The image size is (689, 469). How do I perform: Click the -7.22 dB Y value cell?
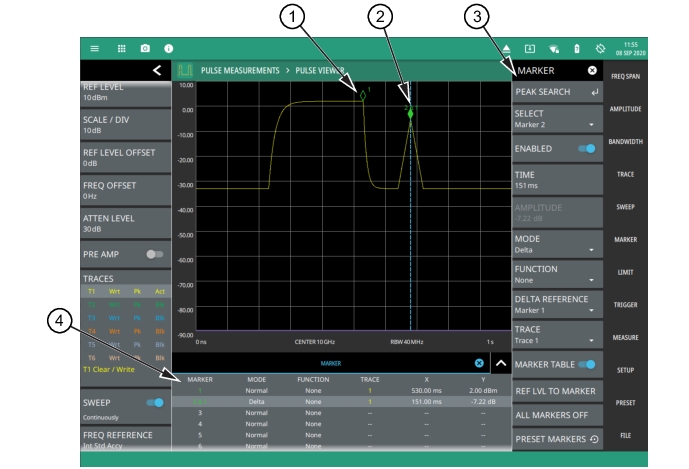[x=483, y=401]
